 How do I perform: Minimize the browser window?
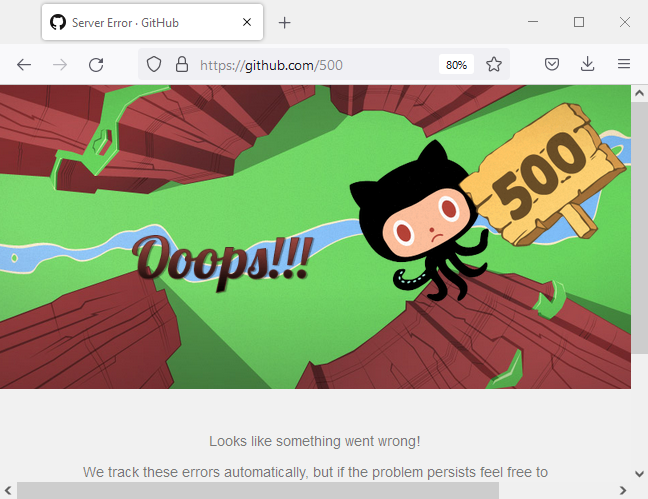pos(533,21)
